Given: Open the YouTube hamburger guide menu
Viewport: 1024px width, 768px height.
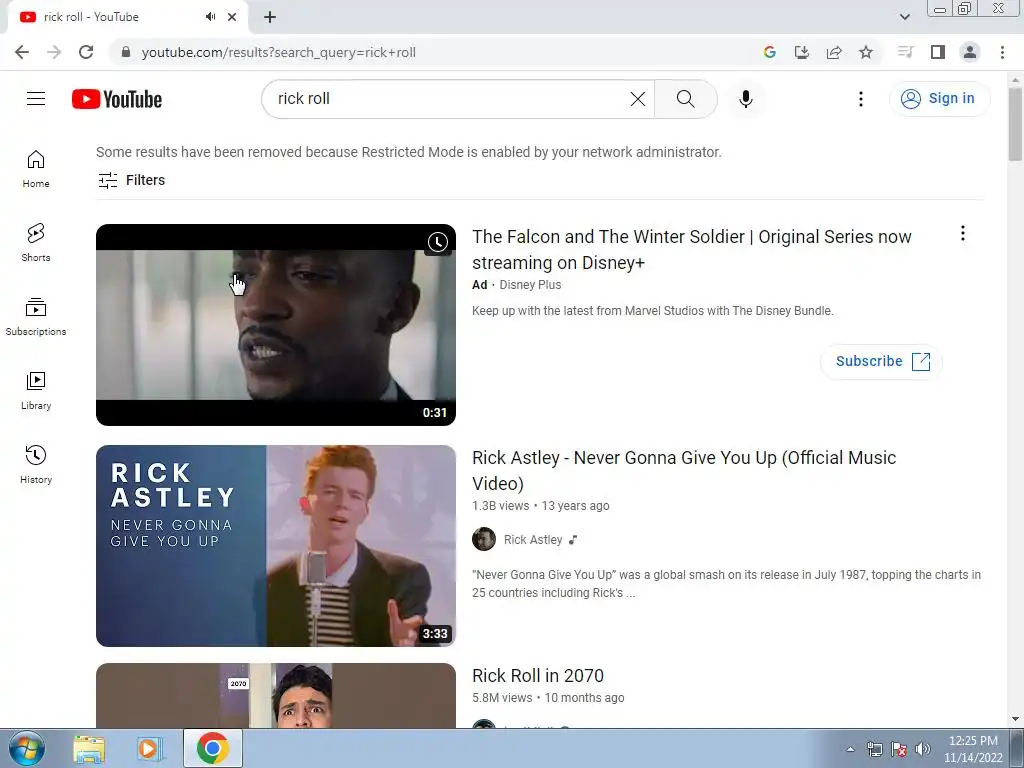Looking at the screenshot, I should coord(36,99).
